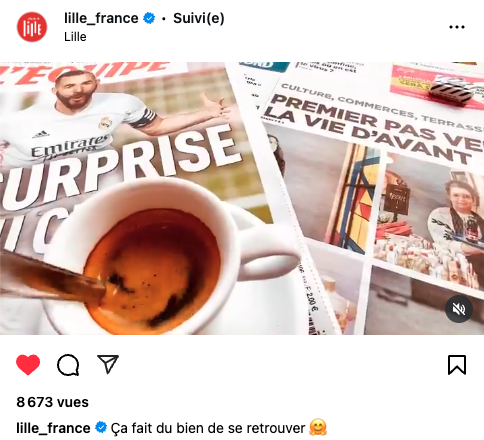View who watched via 8 673 vues
Viewport: 484px width, 440px height.
click(x=53, y=402)
